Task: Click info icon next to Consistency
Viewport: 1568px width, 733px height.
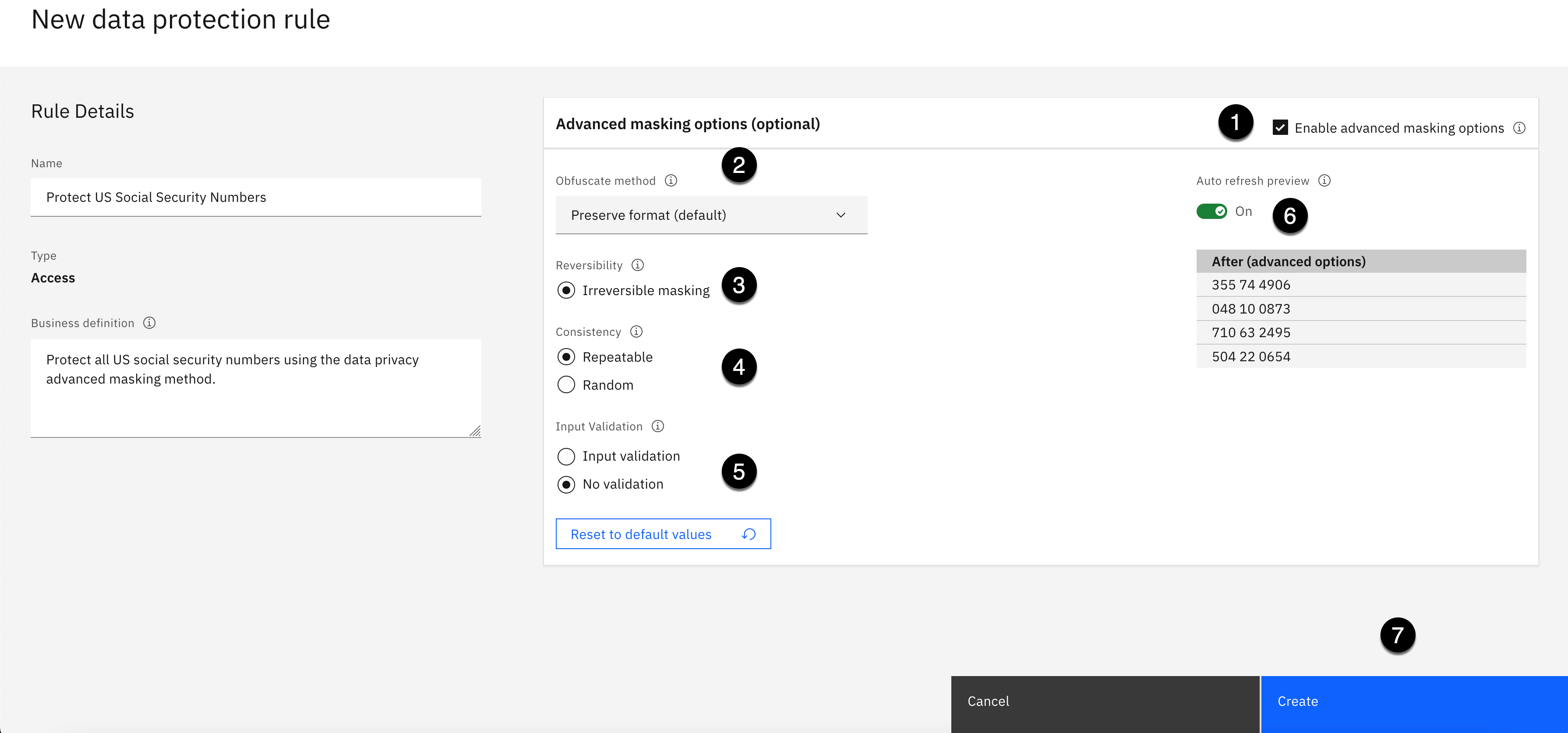Action: (x=636, y=331)
